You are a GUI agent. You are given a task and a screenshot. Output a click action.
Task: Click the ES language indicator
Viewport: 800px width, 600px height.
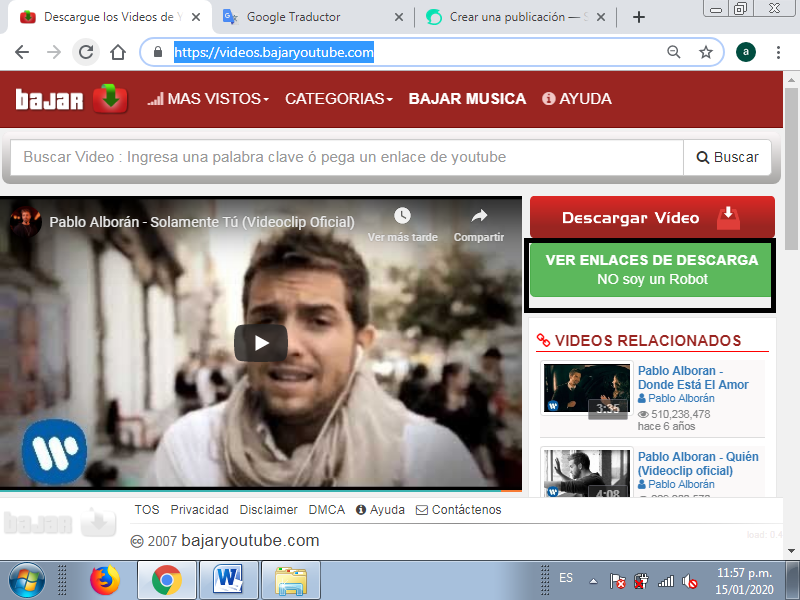(565, 578)
